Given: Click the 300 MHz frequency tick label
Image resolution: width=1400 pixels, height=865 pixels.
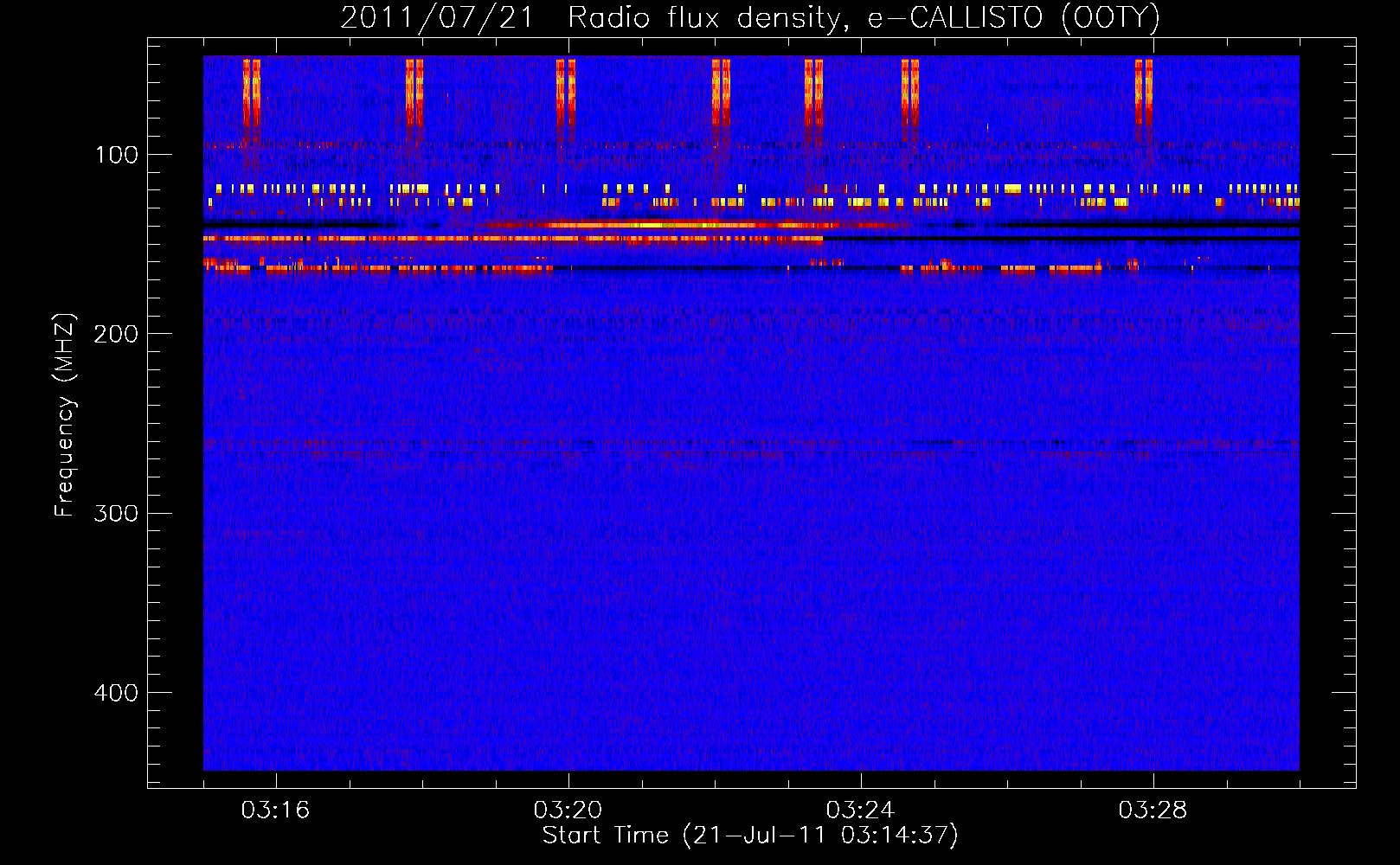Looking at the screenshot, I should tap(116, 513).
